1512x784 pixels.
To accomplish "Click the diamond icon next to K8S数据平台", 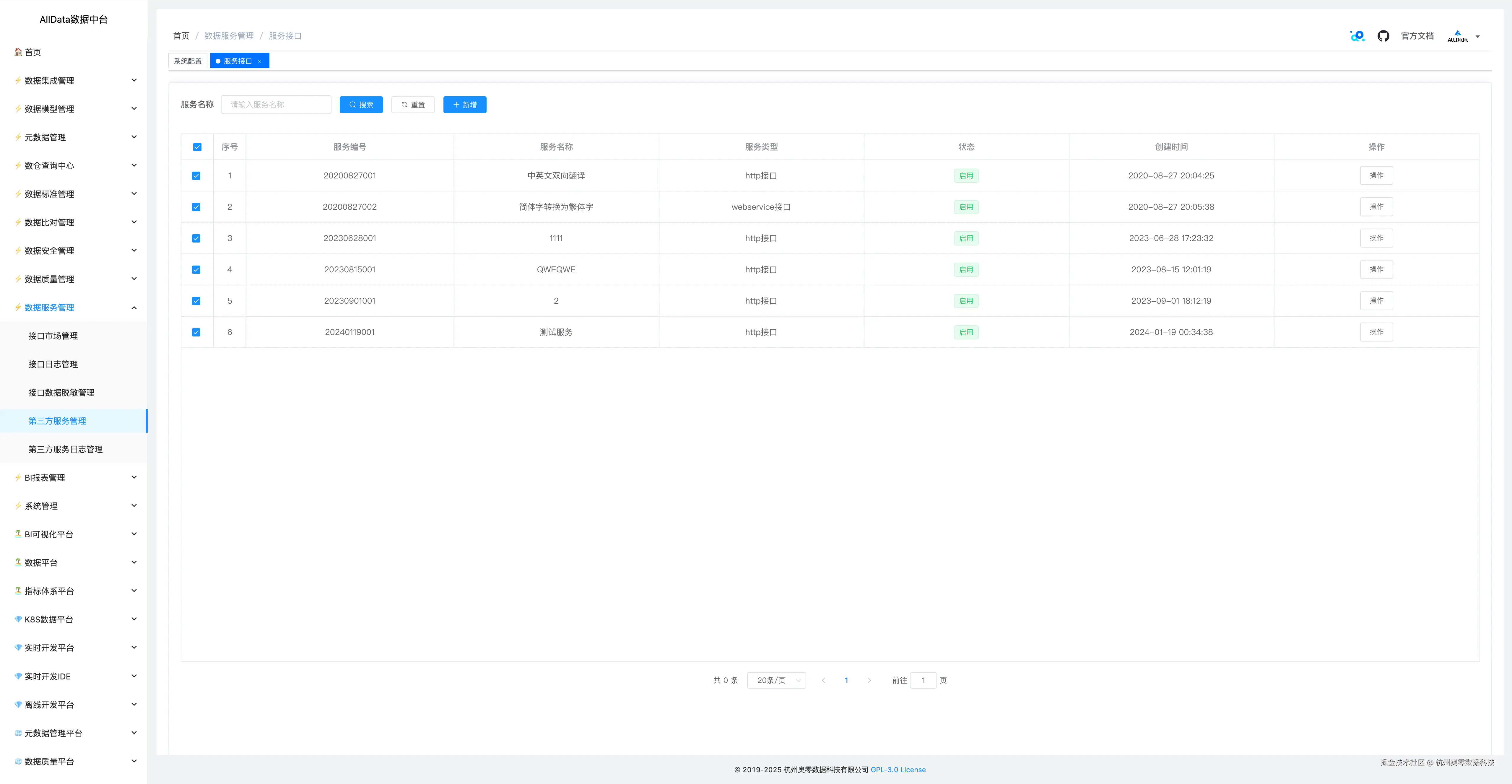I will pos(18,619).
